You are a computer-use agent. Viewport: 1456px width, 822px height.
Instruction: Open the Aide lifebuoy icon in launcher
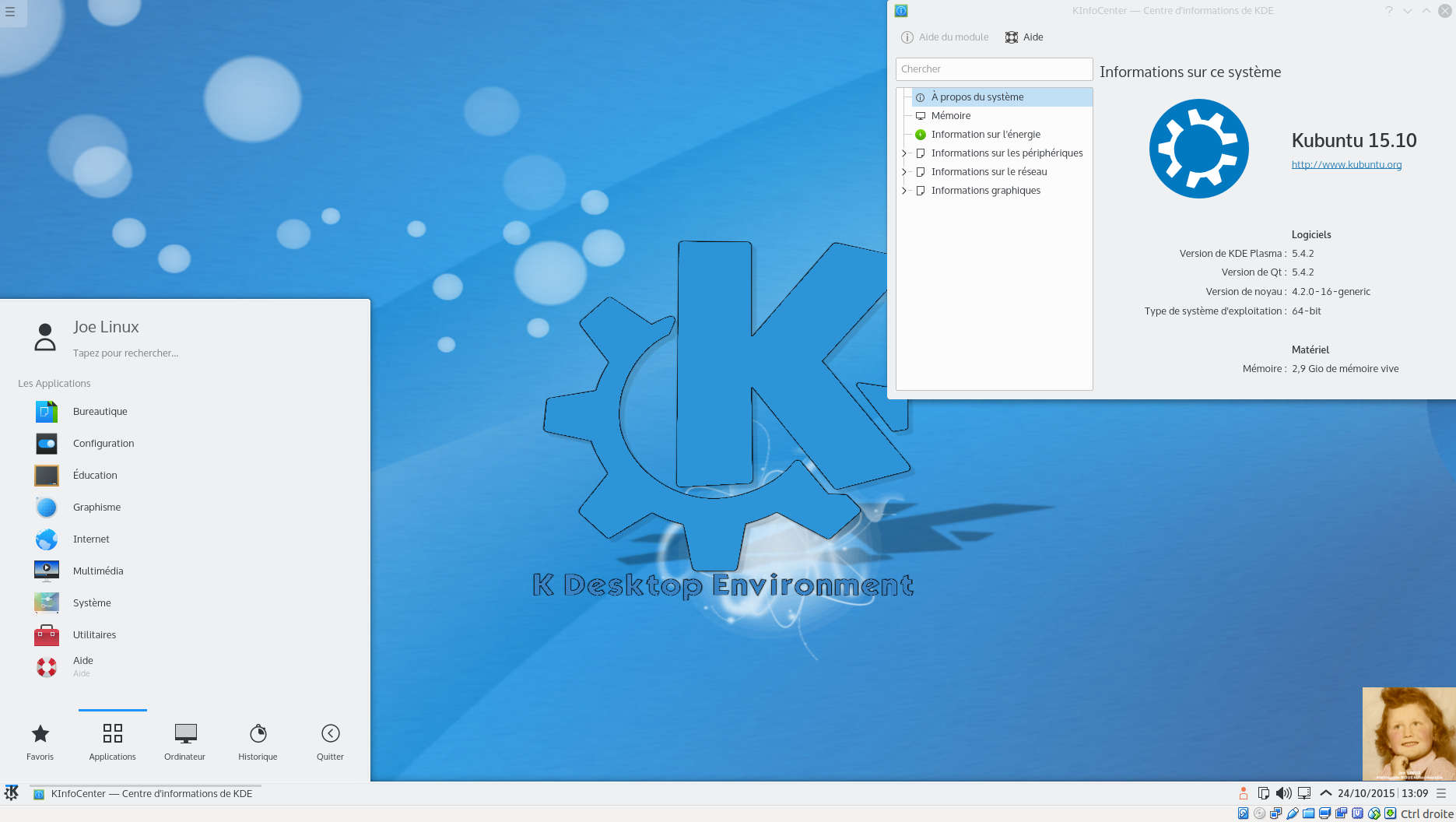pyautogui.click(x=47, y=667)
